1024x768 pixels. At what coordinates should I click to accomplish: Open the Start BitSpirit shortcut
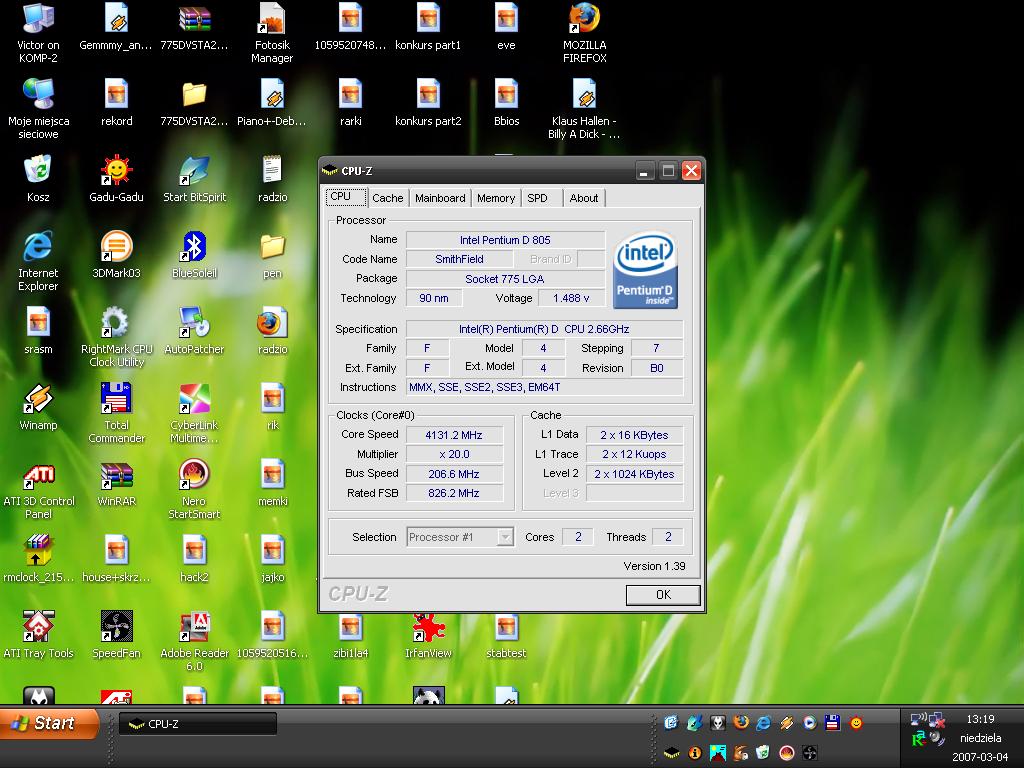195,178
